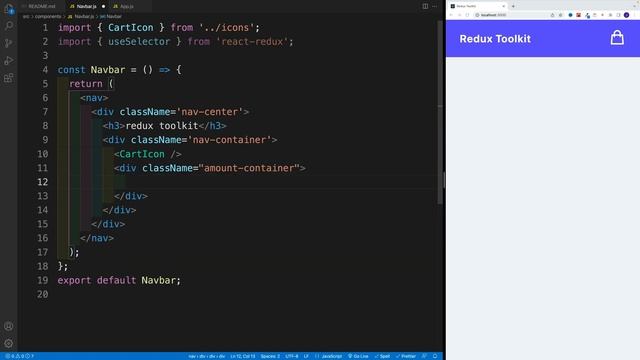Select the Navbar.js editor tab
The width and height of the screenshot is (640, 360).
tap(86, 6)
